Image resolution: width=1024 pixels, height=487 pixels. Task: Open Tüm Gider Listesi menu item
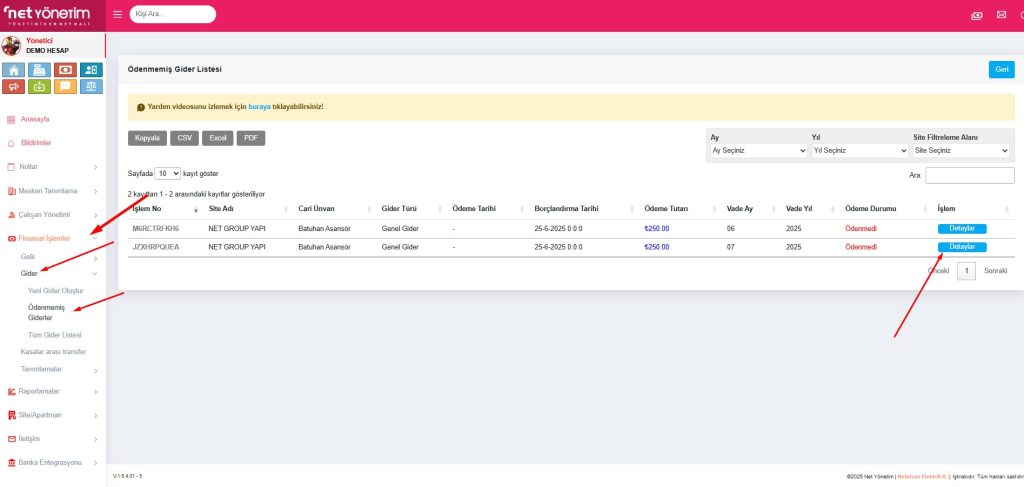click(x=54, y=334)
